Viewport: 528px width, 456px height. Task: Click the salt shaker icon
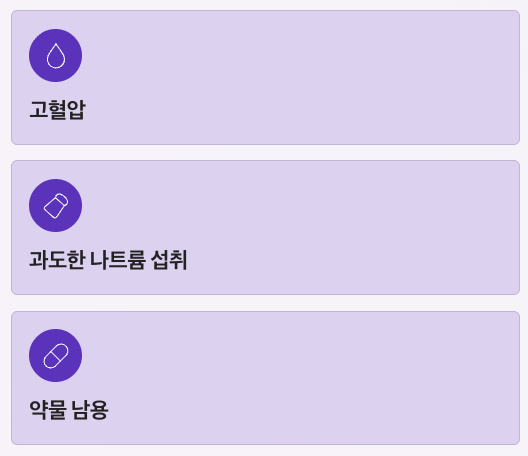pyautogui.click(x=56, y=205)
